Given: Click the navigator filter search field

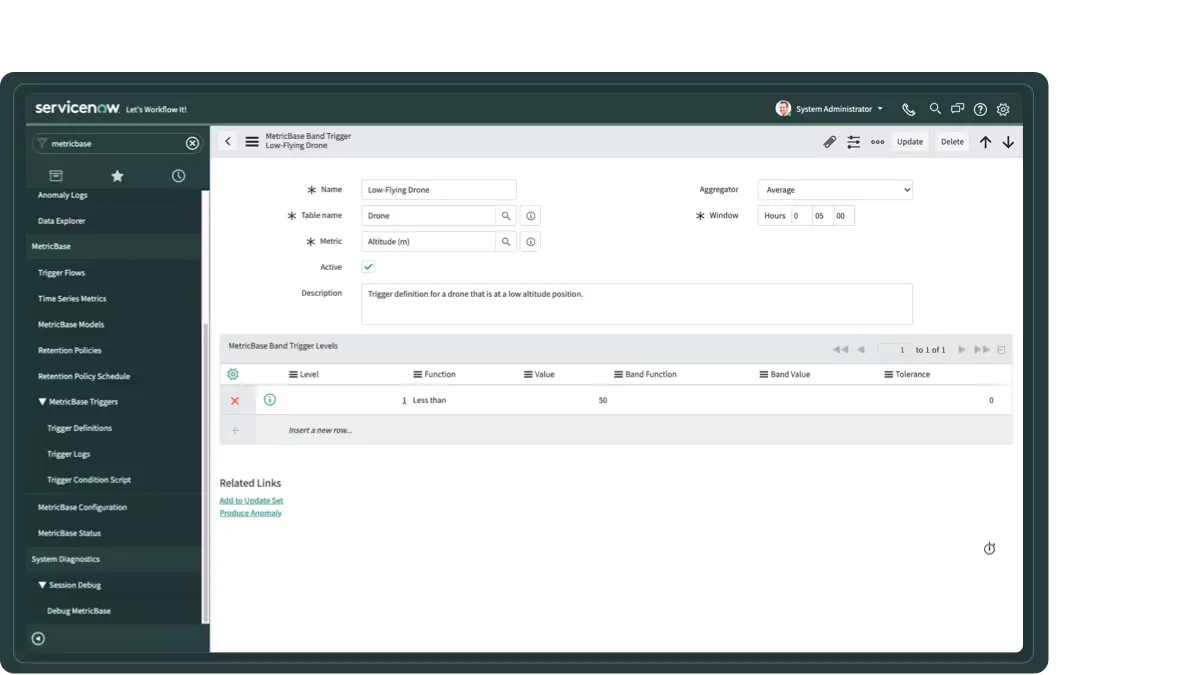Looking at the screenshot, I should pyautogui.click(x=117, y=143).
